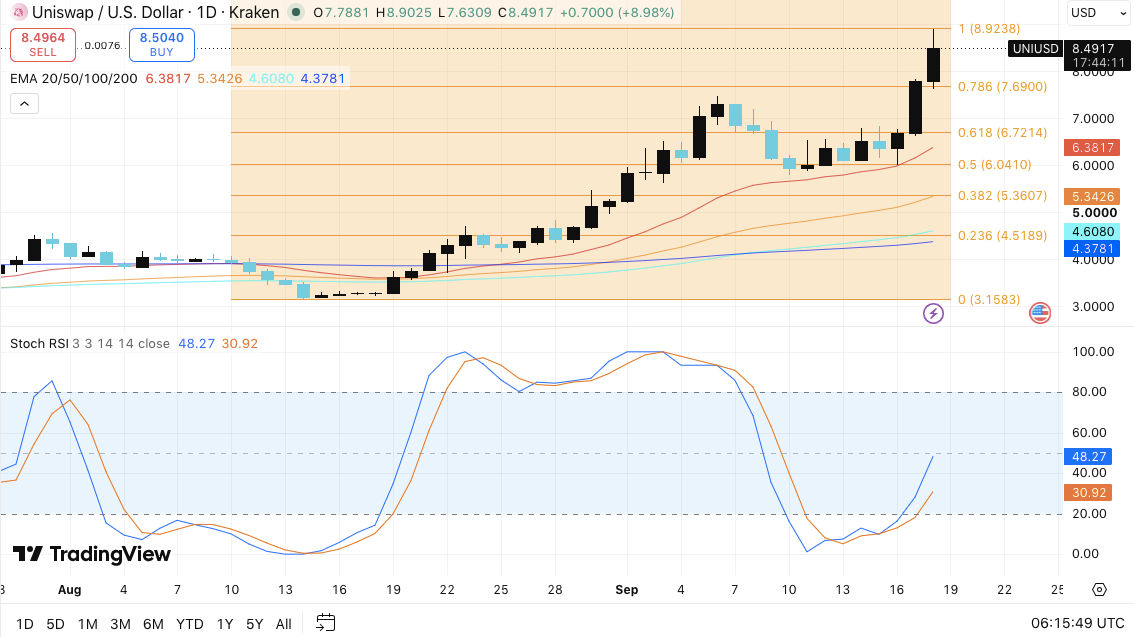1134x637 pixels.
Task: Select the 3M time range
Action: click(x=120, y=623)
